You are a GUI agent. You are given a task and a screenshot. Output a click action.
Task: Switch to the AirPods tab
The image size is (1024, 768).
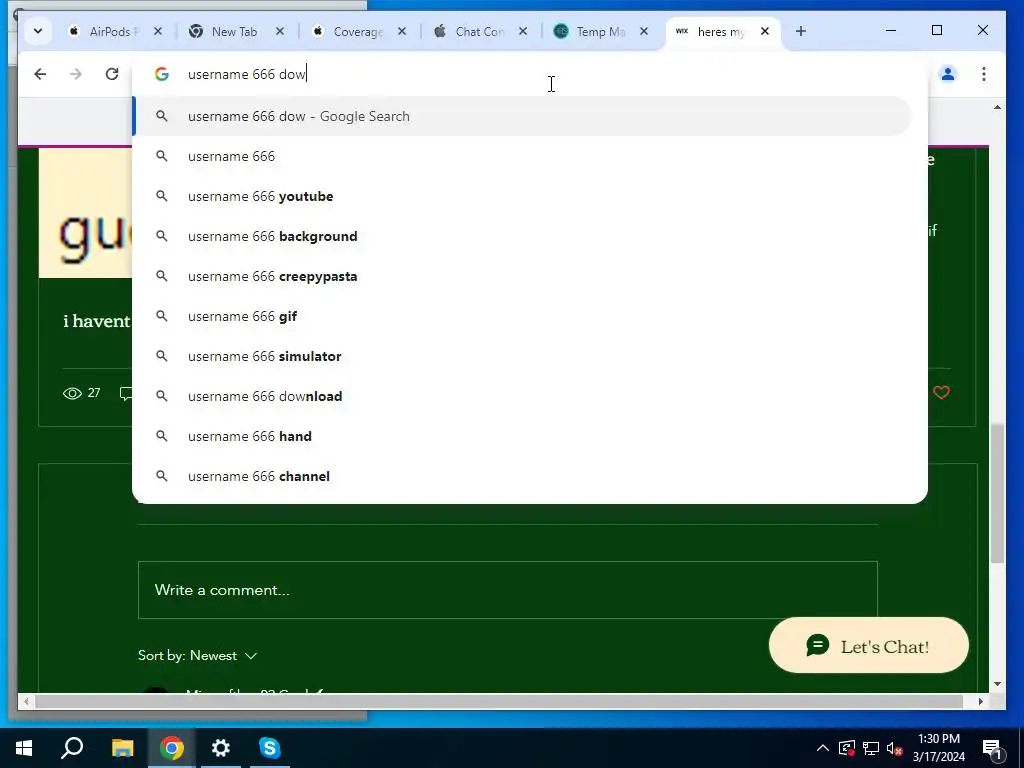pos(116,31)
